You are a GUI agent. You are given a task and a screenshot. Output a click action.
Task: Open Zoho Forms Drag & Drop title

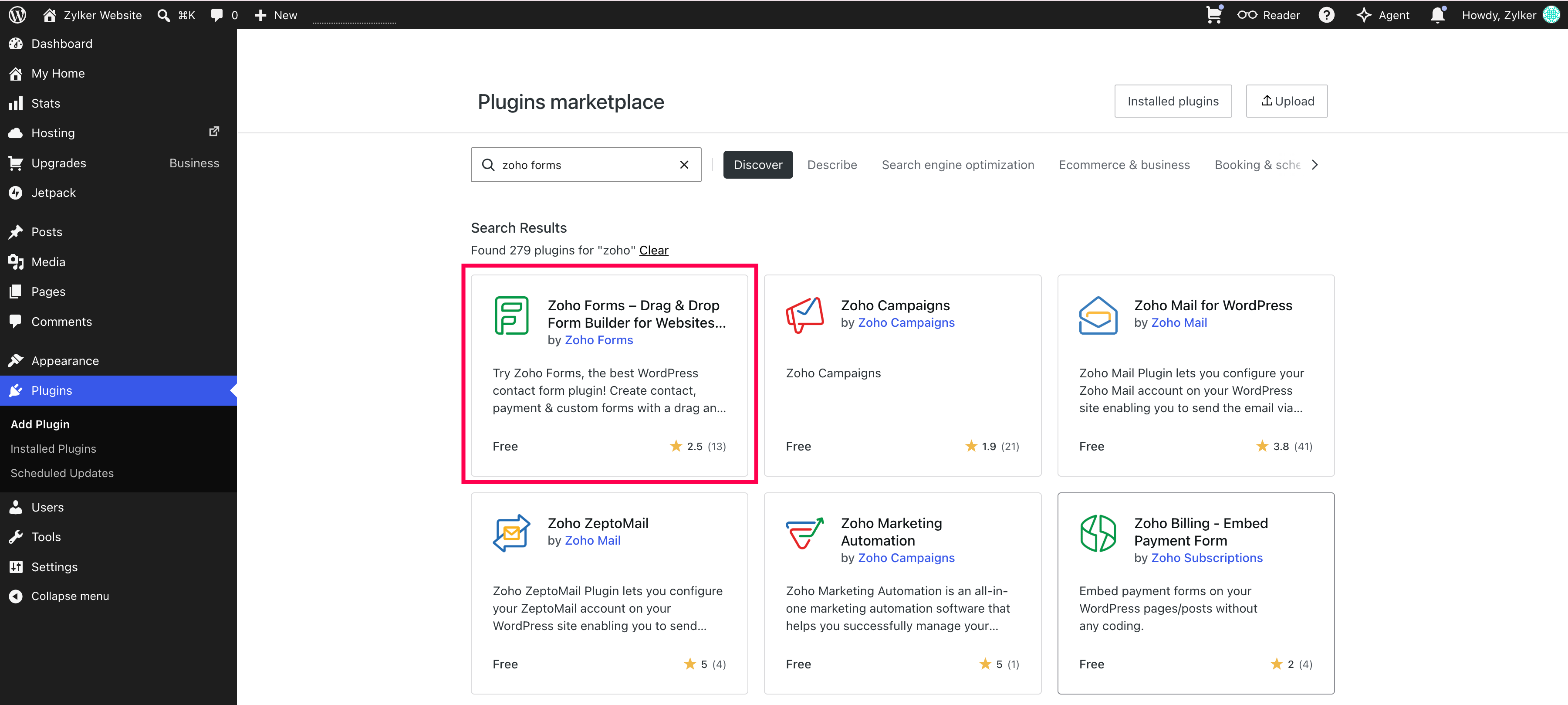tap(637, 314)
